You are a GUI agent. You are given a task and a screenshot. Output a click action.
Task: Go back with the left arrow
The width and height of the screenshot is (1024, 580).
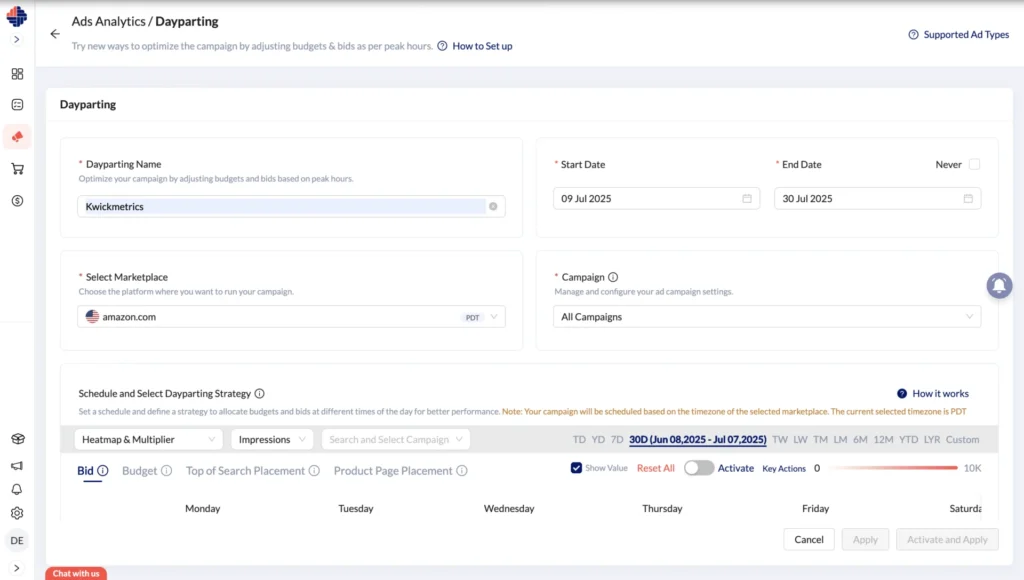55,34
